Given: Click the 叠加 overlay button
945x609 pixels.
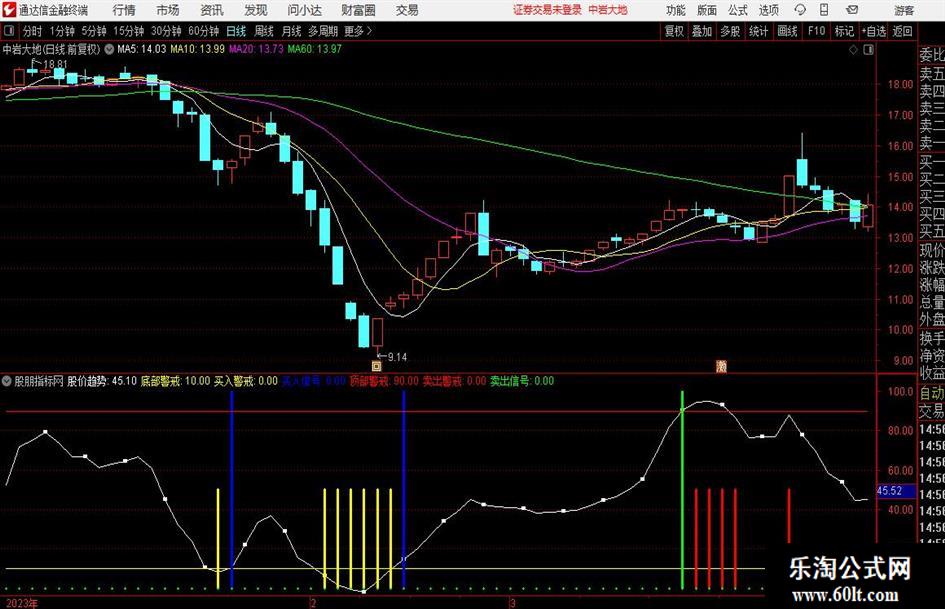Looking at the screenshot, I should 702,31.
